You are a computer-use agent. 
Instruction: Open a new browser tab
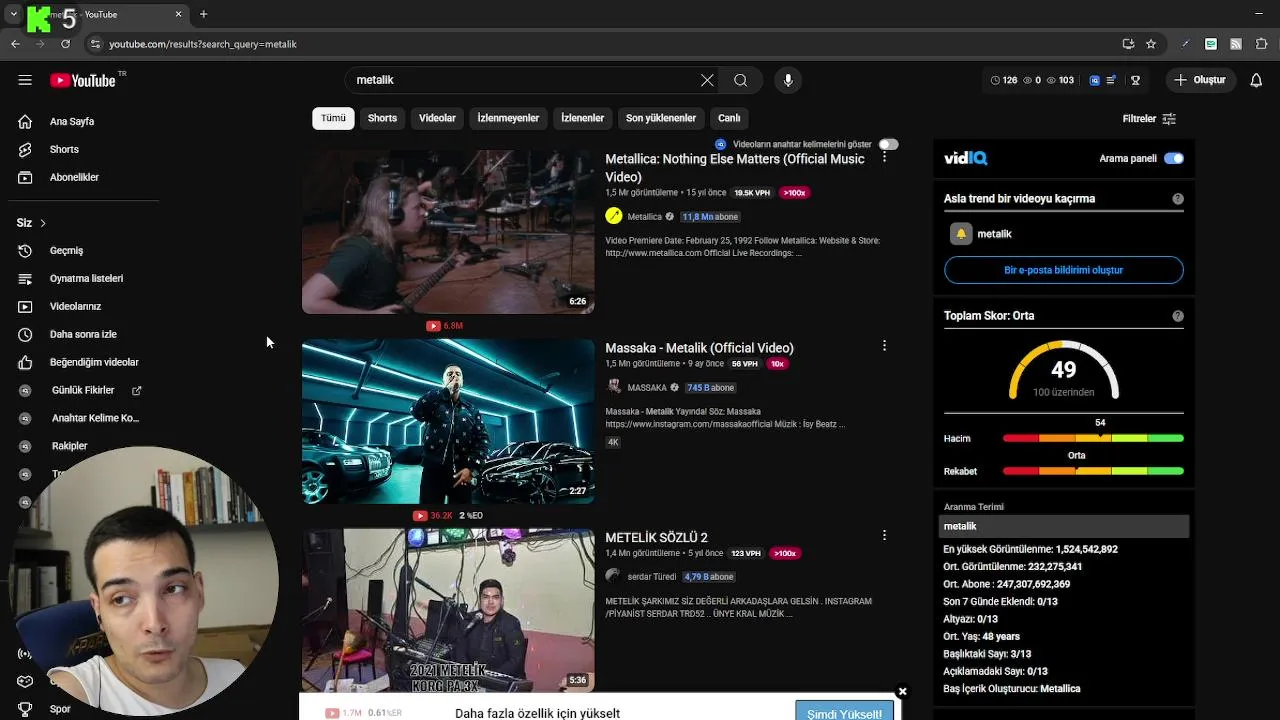coord(203,14)
